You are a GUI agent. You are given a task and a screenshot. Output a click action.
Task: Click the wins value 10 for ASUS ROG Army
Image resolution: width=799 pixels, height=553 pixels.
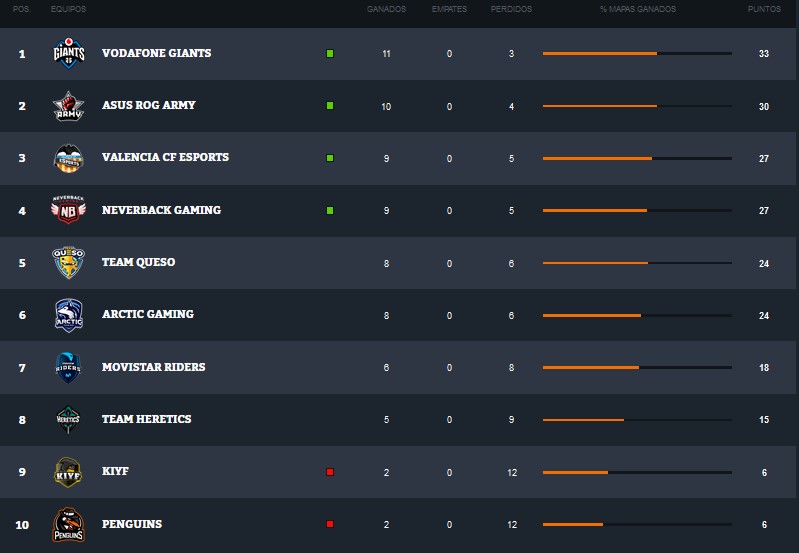pos(386,107)
